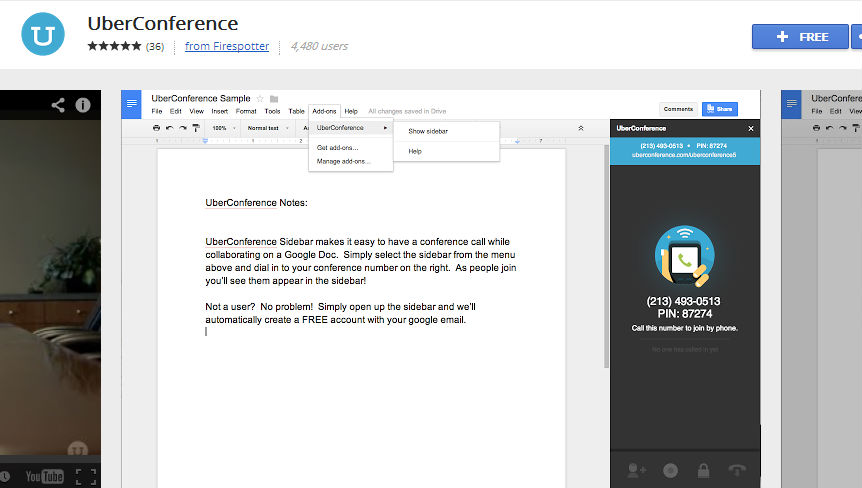Open the 'from Firespotter' developer link
The width and height of the screenshot is (862, 488).
pyautogui.click(x=227, y=46)
